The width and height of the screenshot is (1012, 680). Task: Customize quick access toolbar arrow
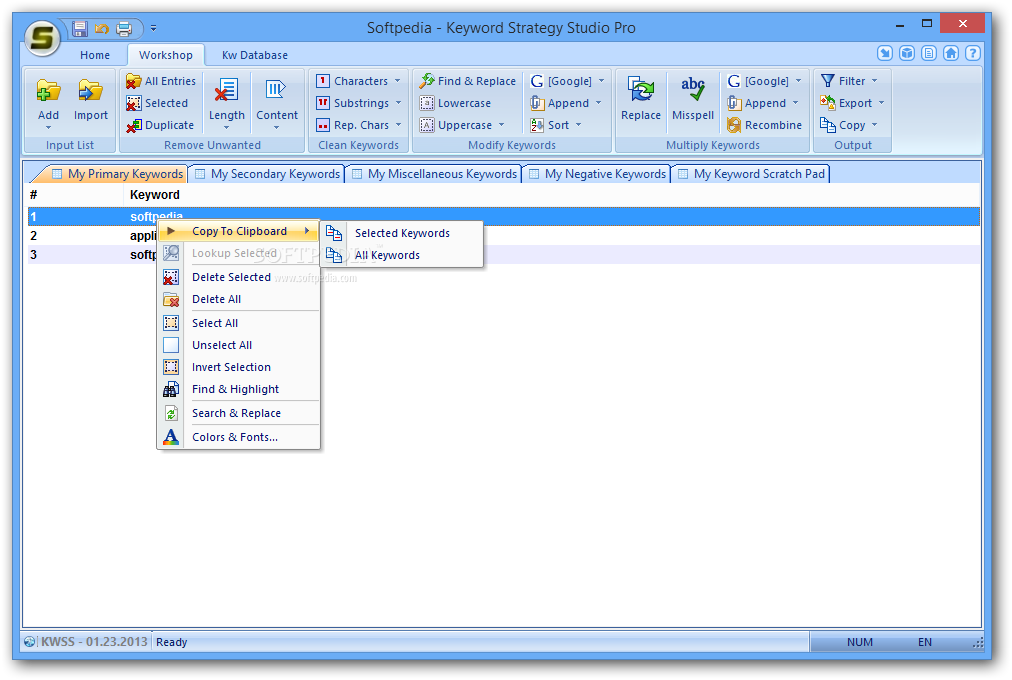click(154, 28)
